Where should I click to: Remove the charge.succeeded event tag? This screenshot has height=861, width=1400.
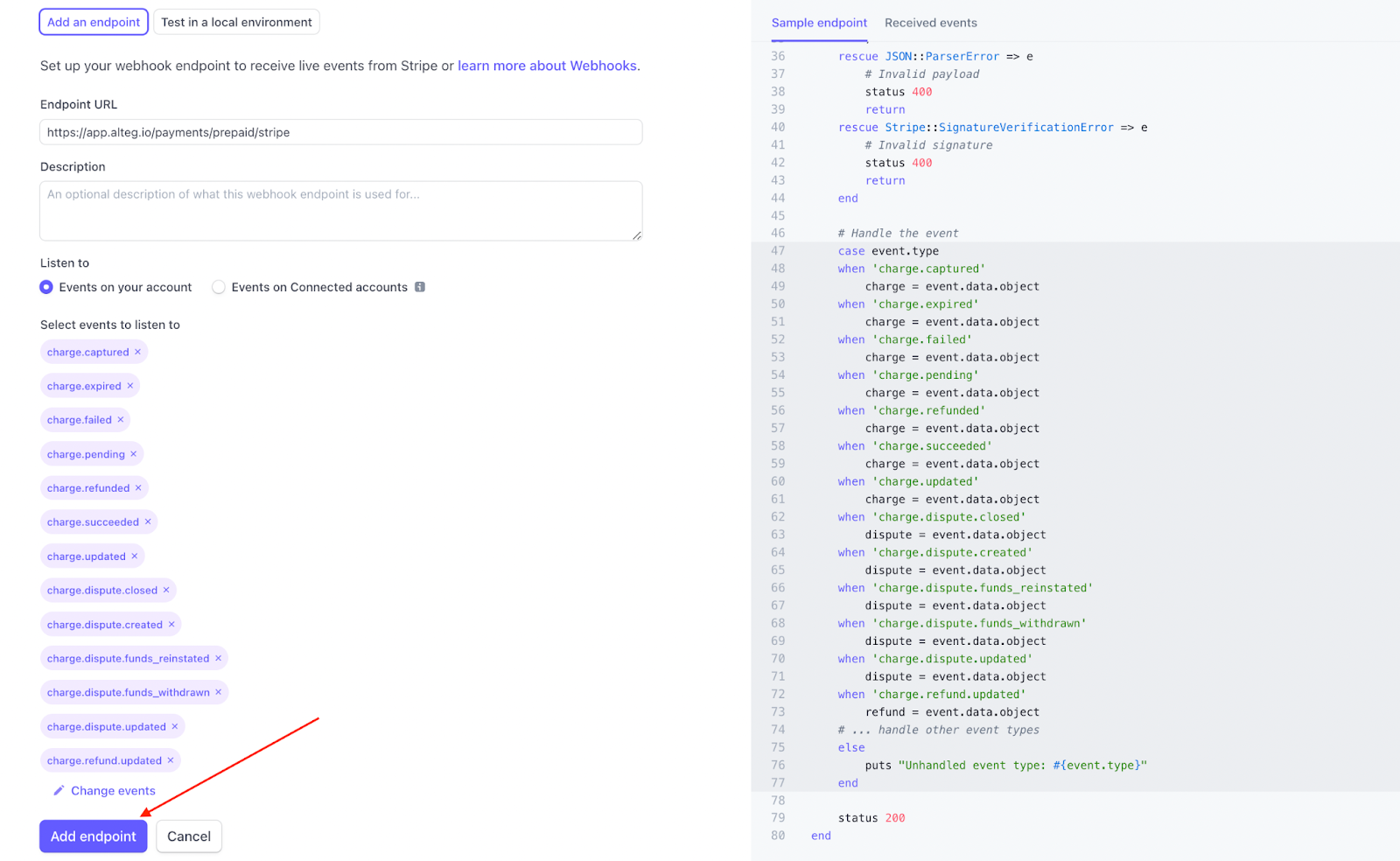[148, 522]
